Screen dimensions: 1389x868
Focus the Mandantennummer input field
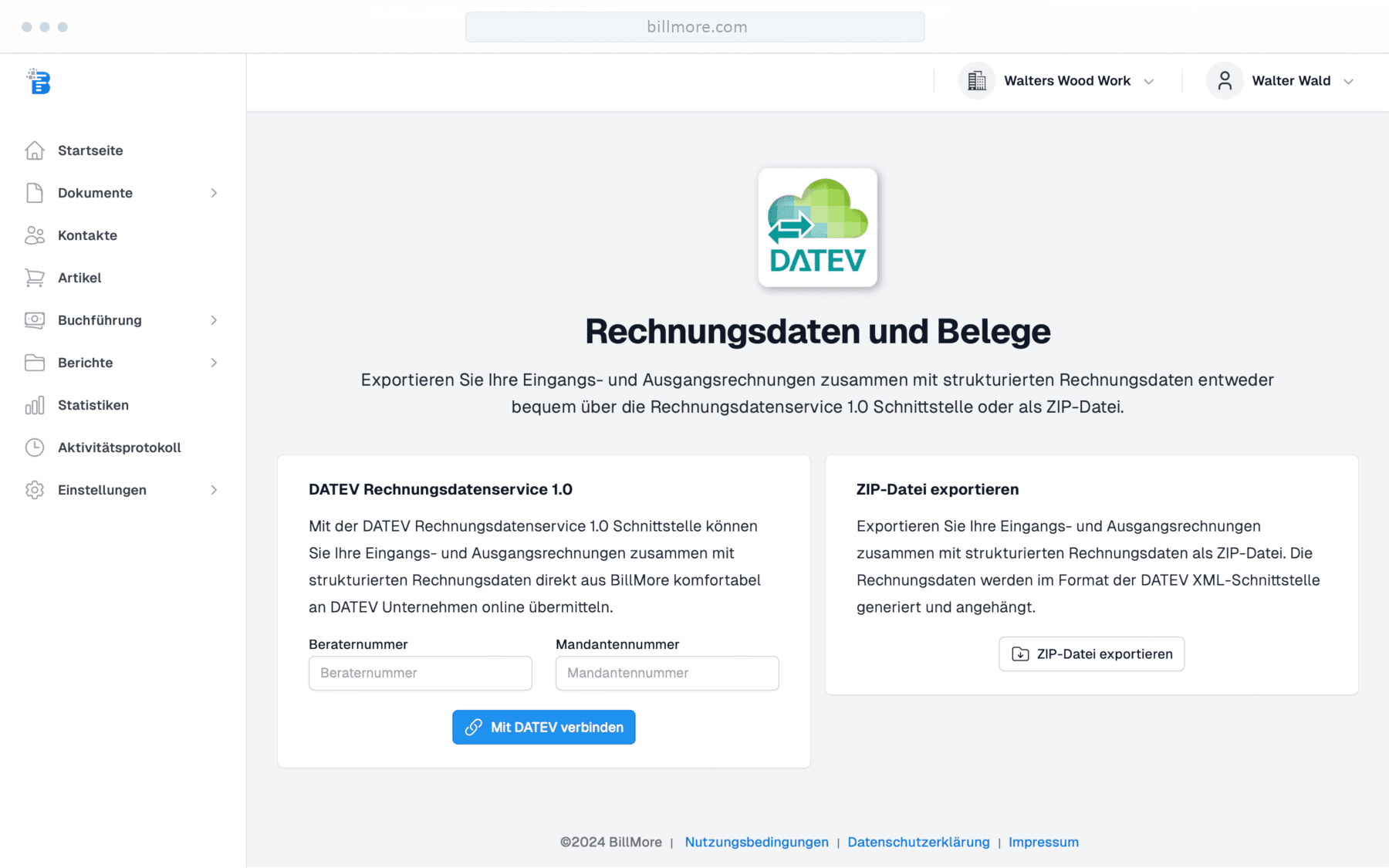(x=667, y=673)
